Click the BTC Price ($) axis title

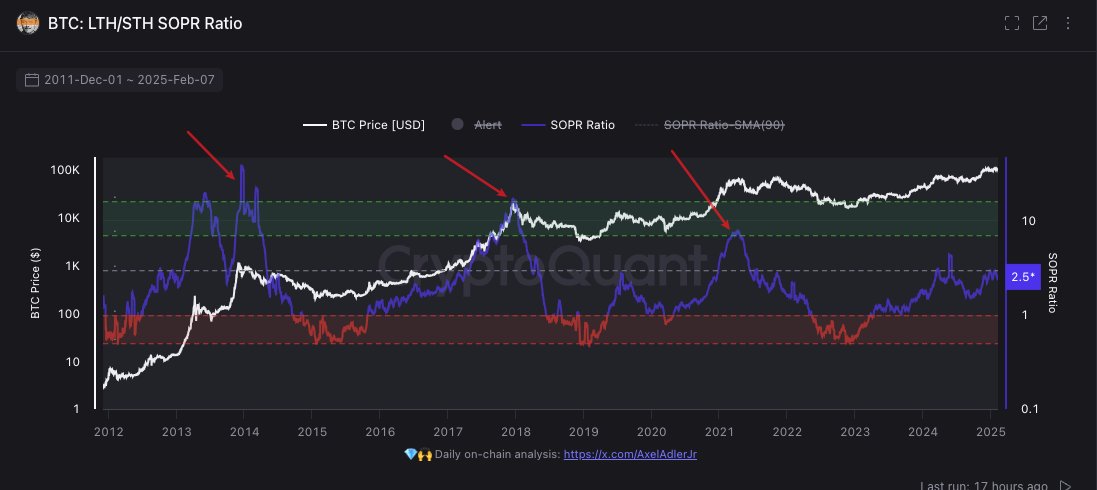(36, 286)
